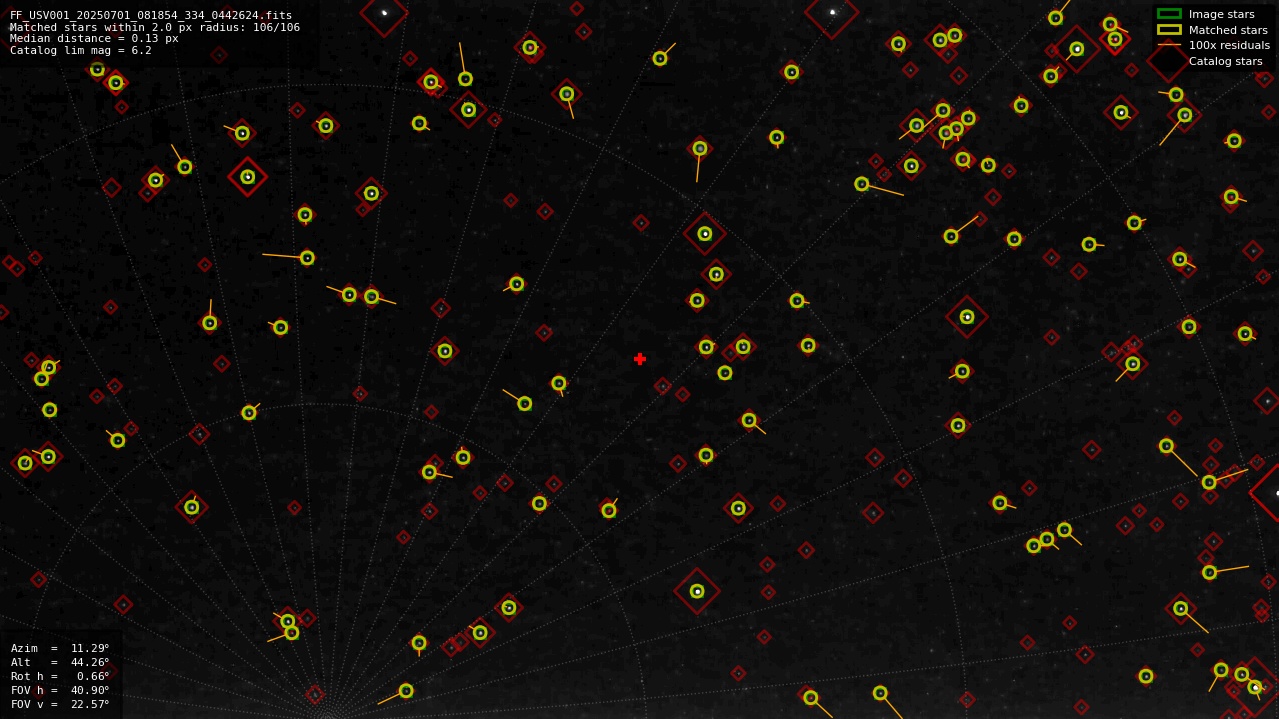This screenshot has height=719, width=1279.
Task: Click the yellow Matched stars legend swatch
Action: 1169,30
